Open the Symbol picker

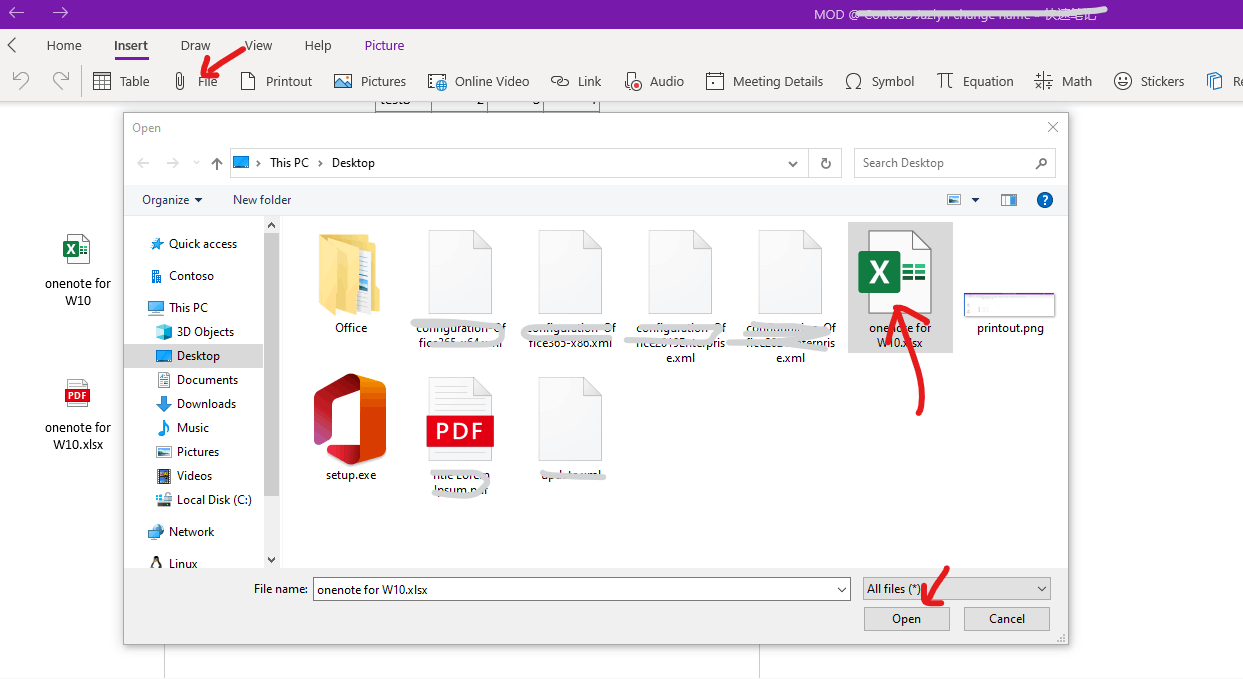(879, 81)
